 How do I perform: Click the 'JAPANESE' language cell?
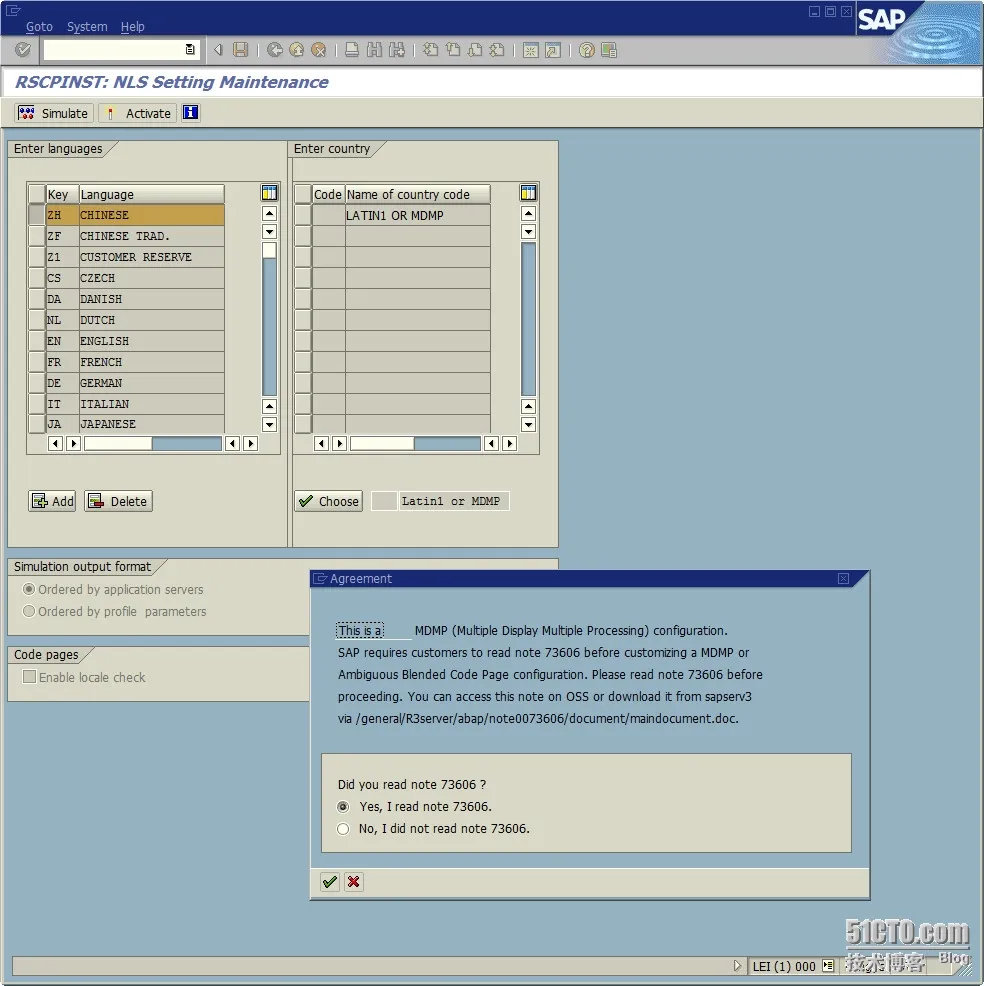click(x=152, y=424)
